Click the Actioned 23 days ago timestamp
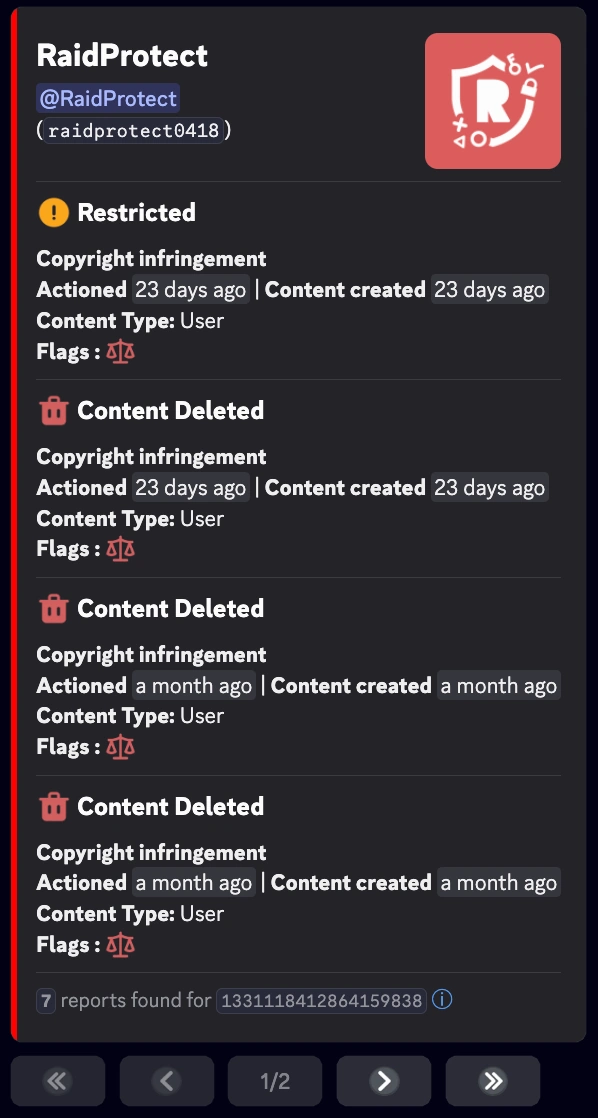Screen dimensions: 598x1118 click(191, 289)
